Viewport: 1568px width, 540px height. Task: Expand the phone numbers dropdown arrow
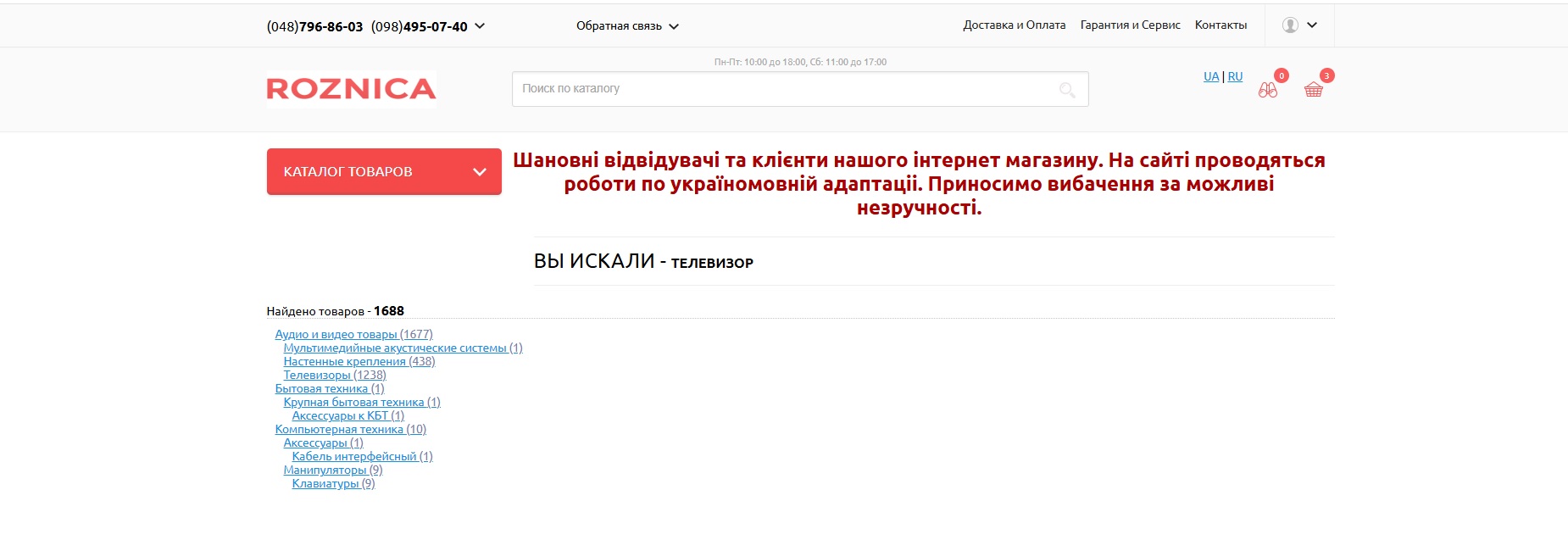tap(480, 26)
